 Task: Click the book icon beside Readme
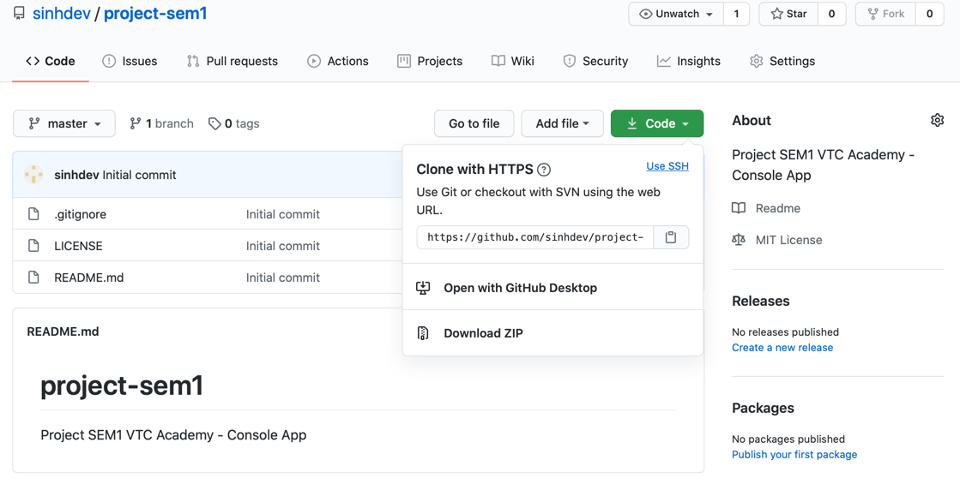tap(739, 208)
